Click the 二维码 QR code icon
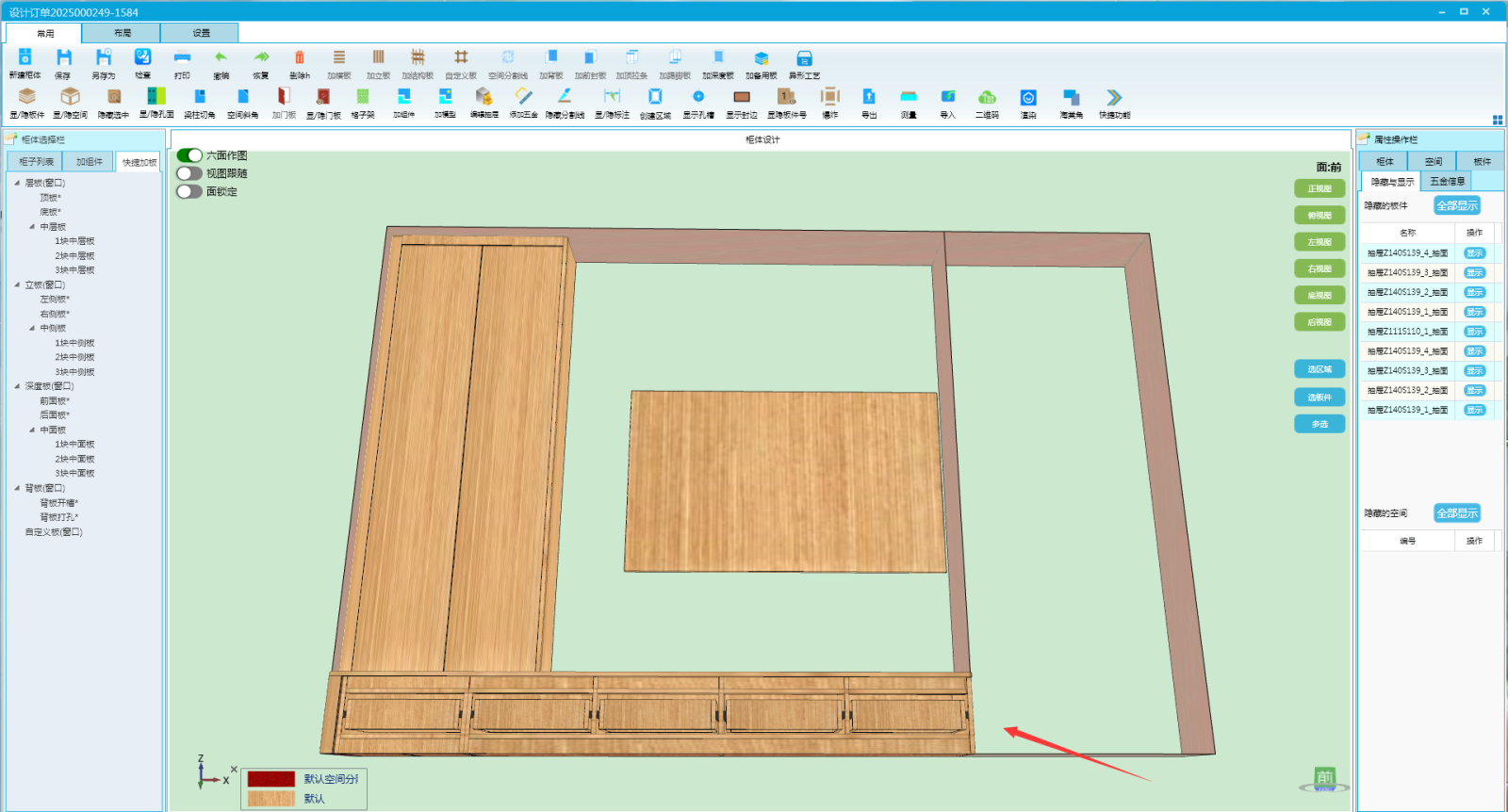Viewport: 1508px width, 812px height. click(987, 97)
